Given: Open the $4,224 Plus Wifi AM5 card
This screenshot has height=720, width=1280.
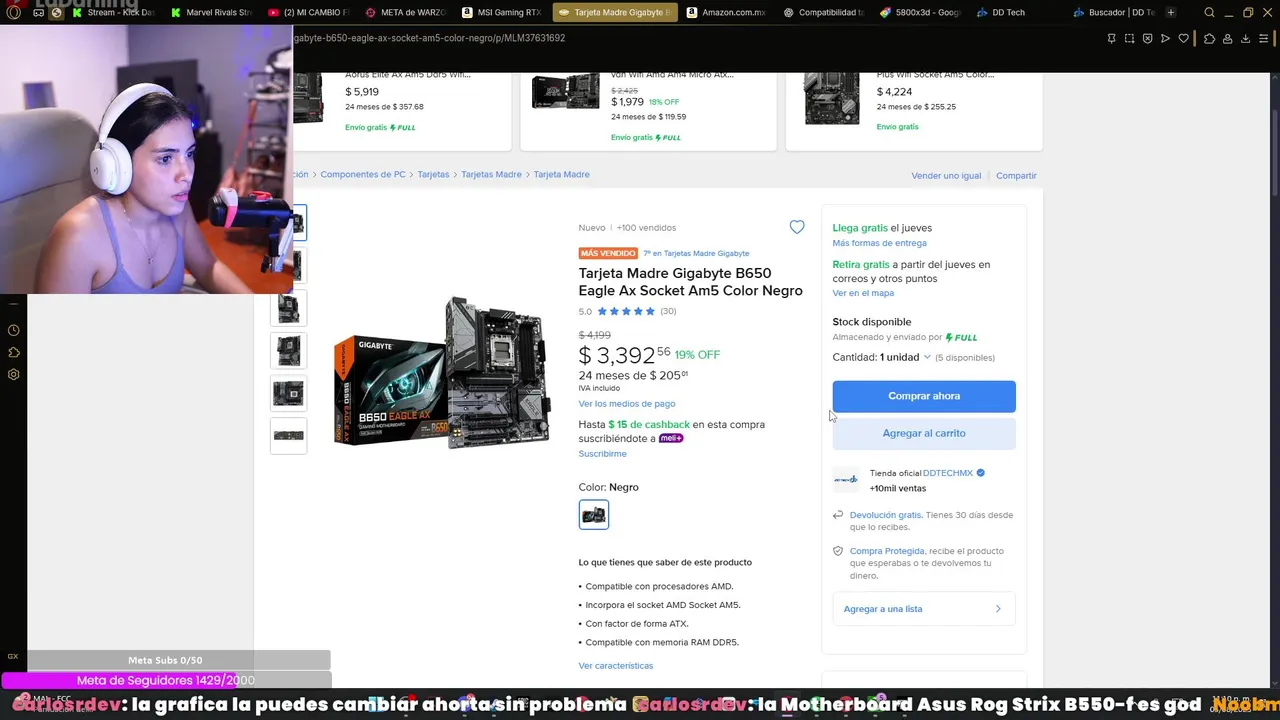Looking at the screenshot, I should 914,110.
